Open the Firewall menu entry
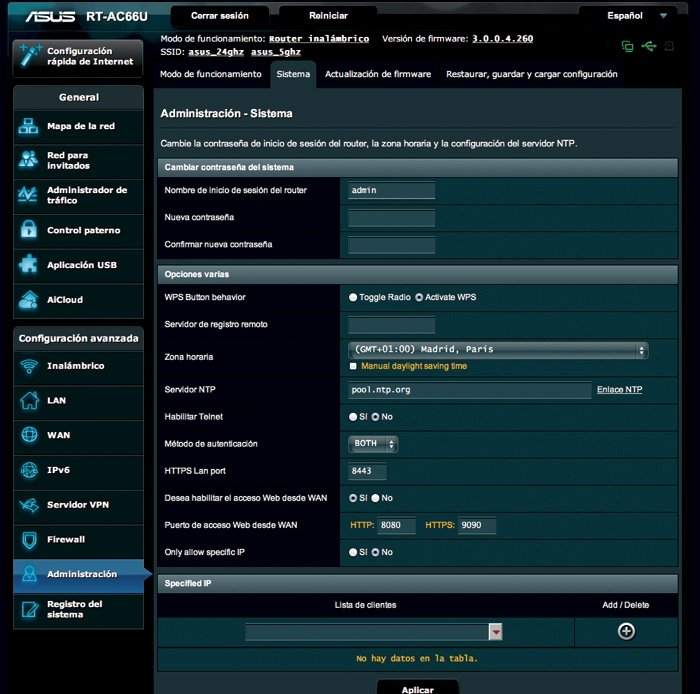This screenshot has width=700, height=694. click(79, 540)
